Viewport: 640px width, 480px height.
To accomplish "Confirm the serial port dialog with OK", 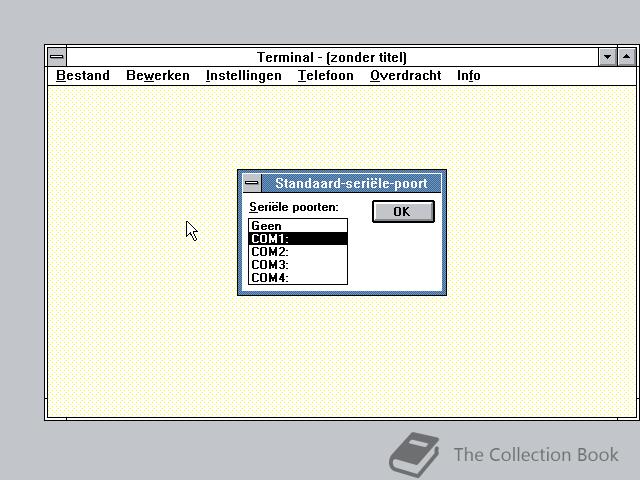I will pyautogui.click(x=403, y=211).
